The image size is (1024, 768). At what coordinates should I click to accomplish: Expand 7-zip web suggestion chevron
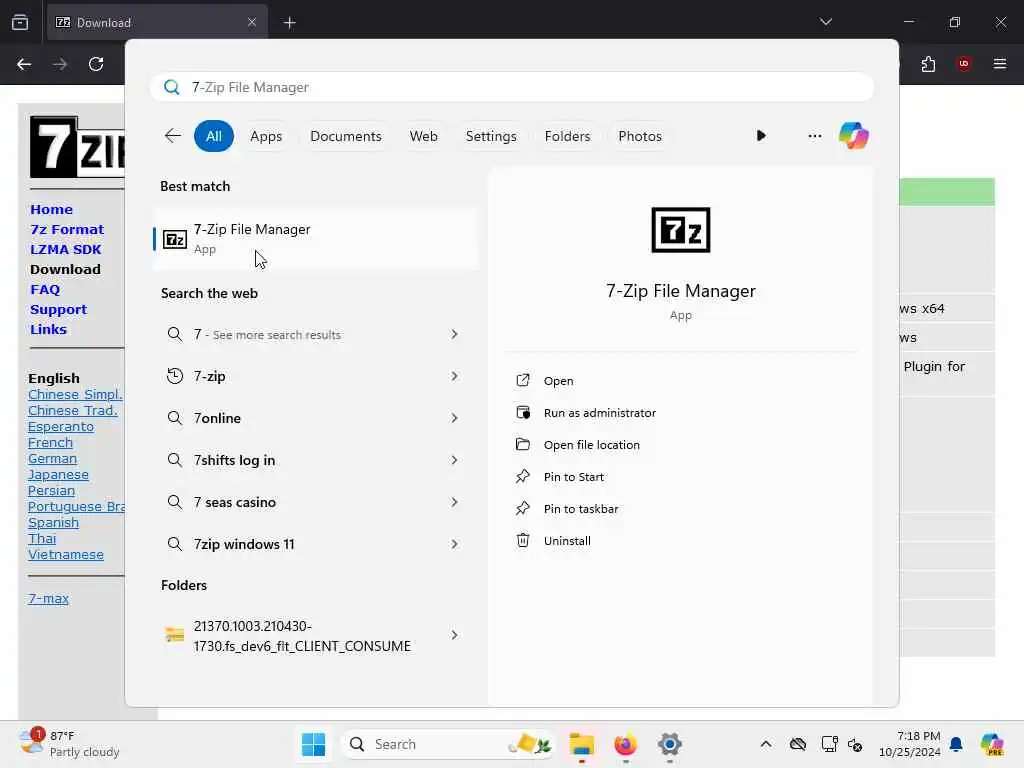click(455, 376)
